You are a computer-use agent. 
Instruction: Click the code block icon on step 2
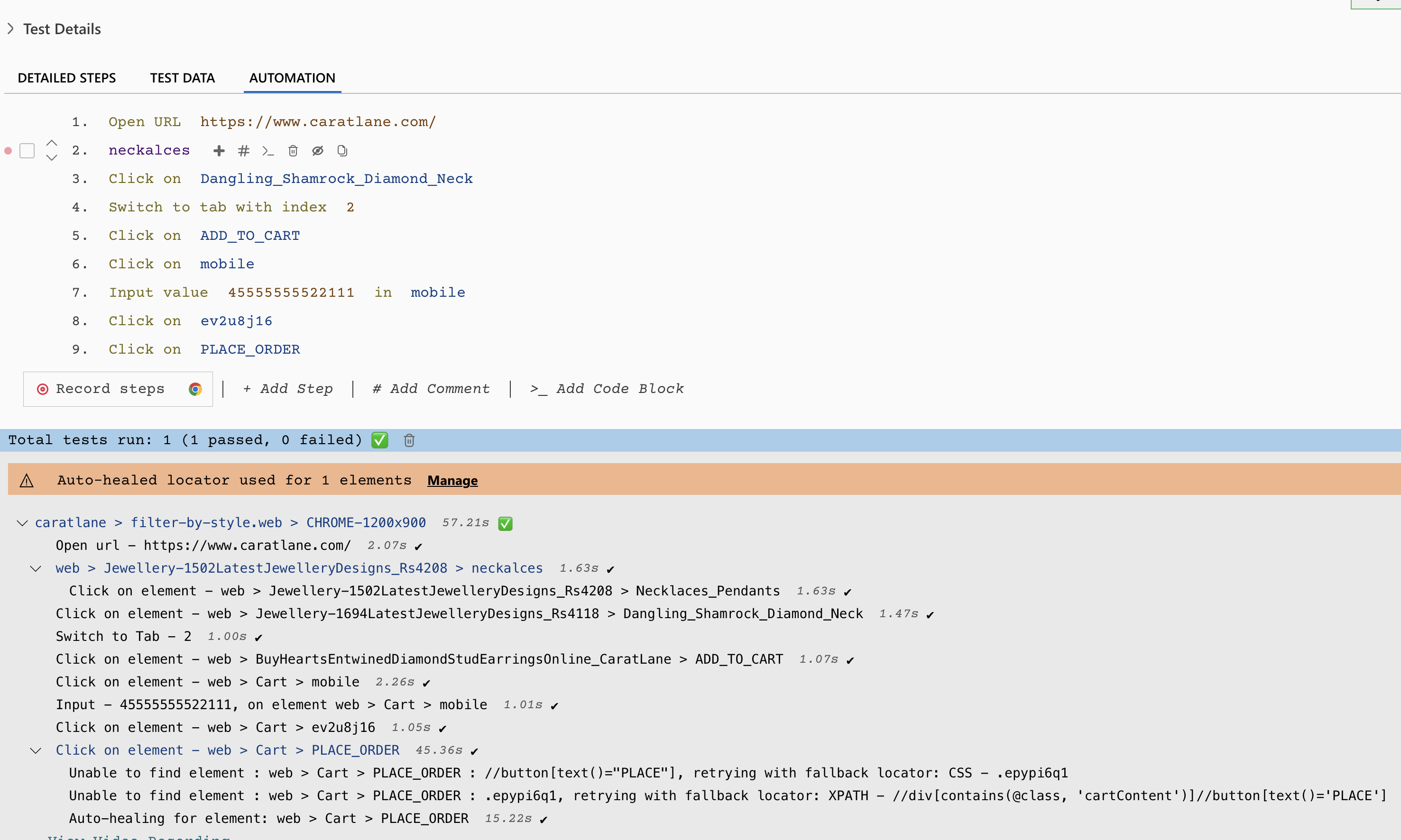pos(268,151)
